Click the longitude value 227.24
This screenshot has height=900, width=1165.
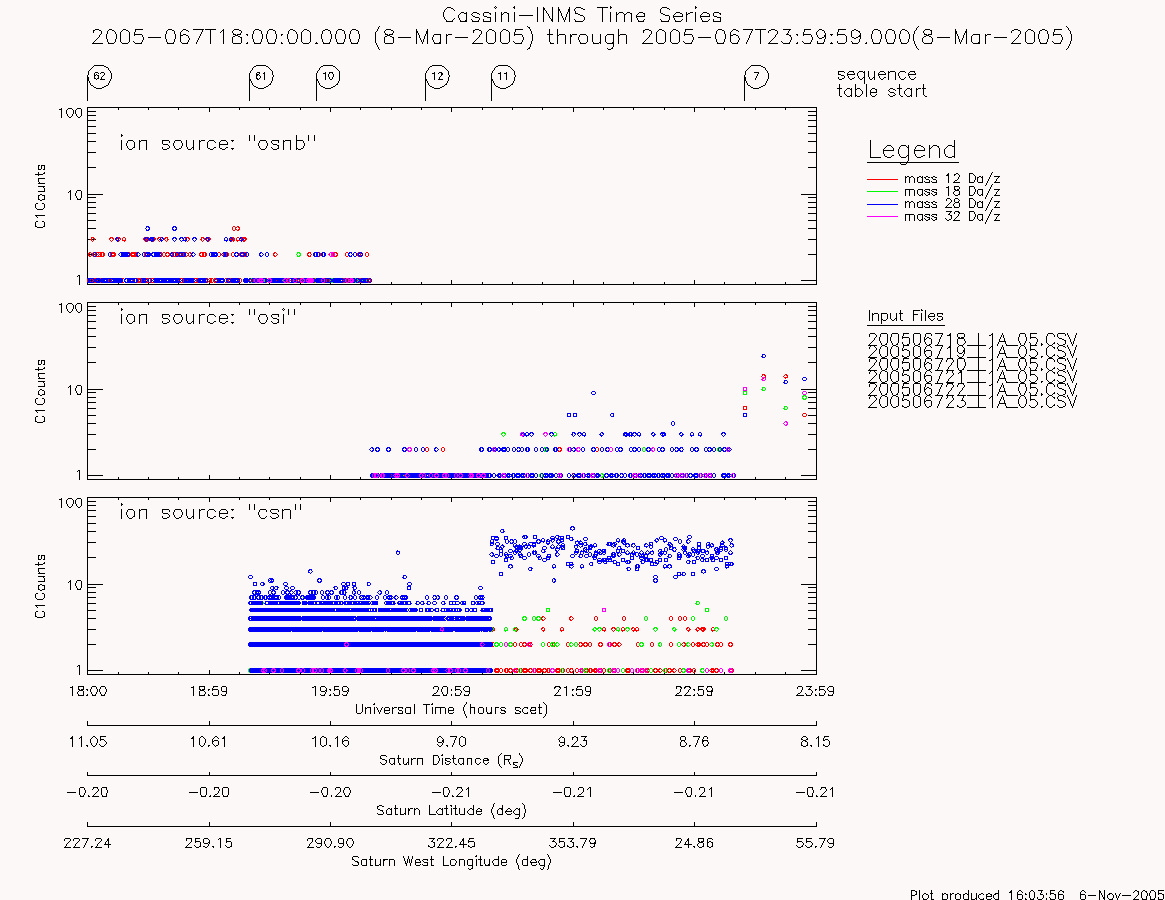[88, 844]
